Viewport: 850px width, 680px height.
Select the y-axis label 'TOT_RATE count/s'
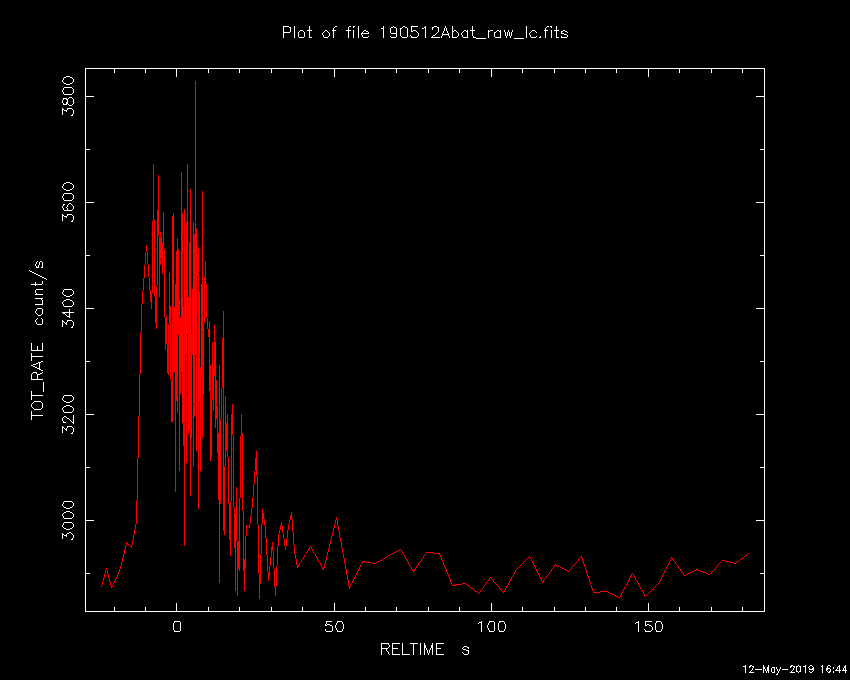pos(37,340)
